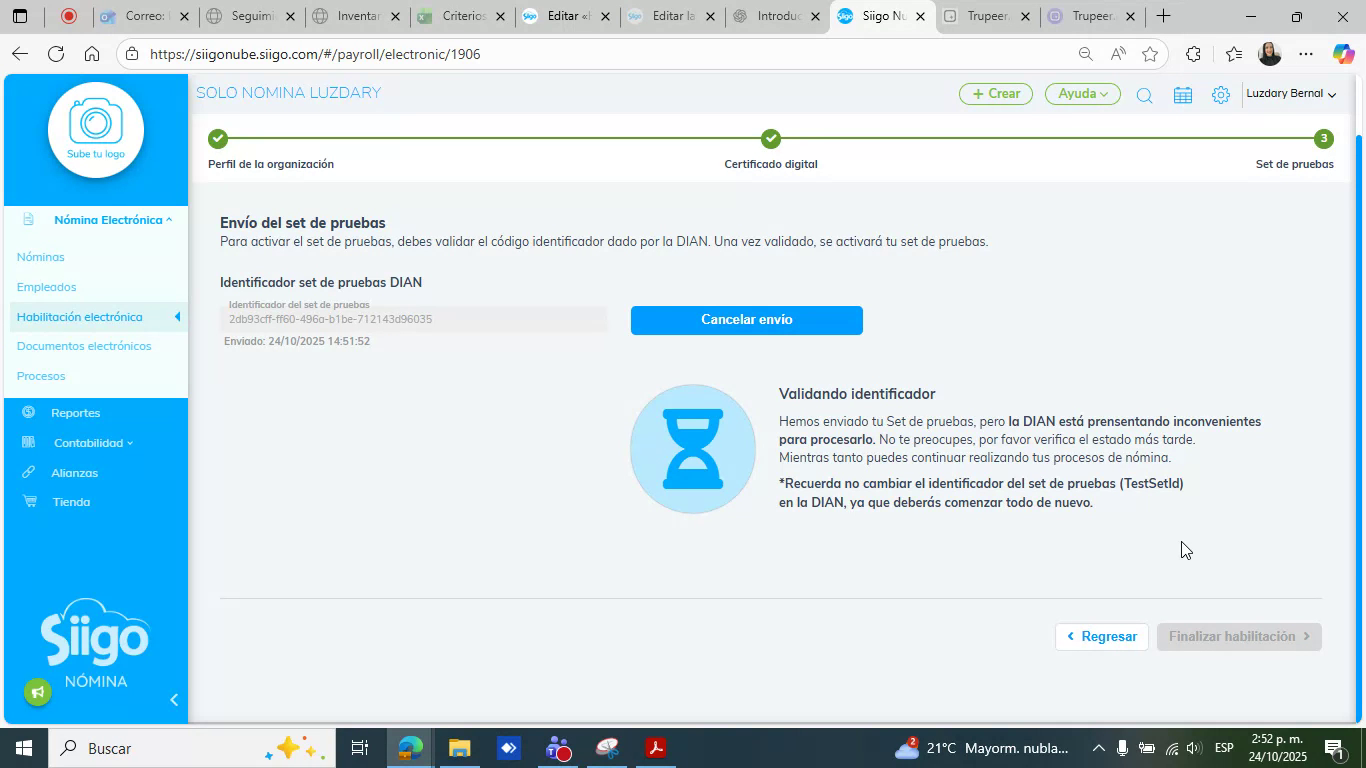Switch to the Criterios browser tab
The width and height of the screenshot is (1366, 768).
pos(462,16)
